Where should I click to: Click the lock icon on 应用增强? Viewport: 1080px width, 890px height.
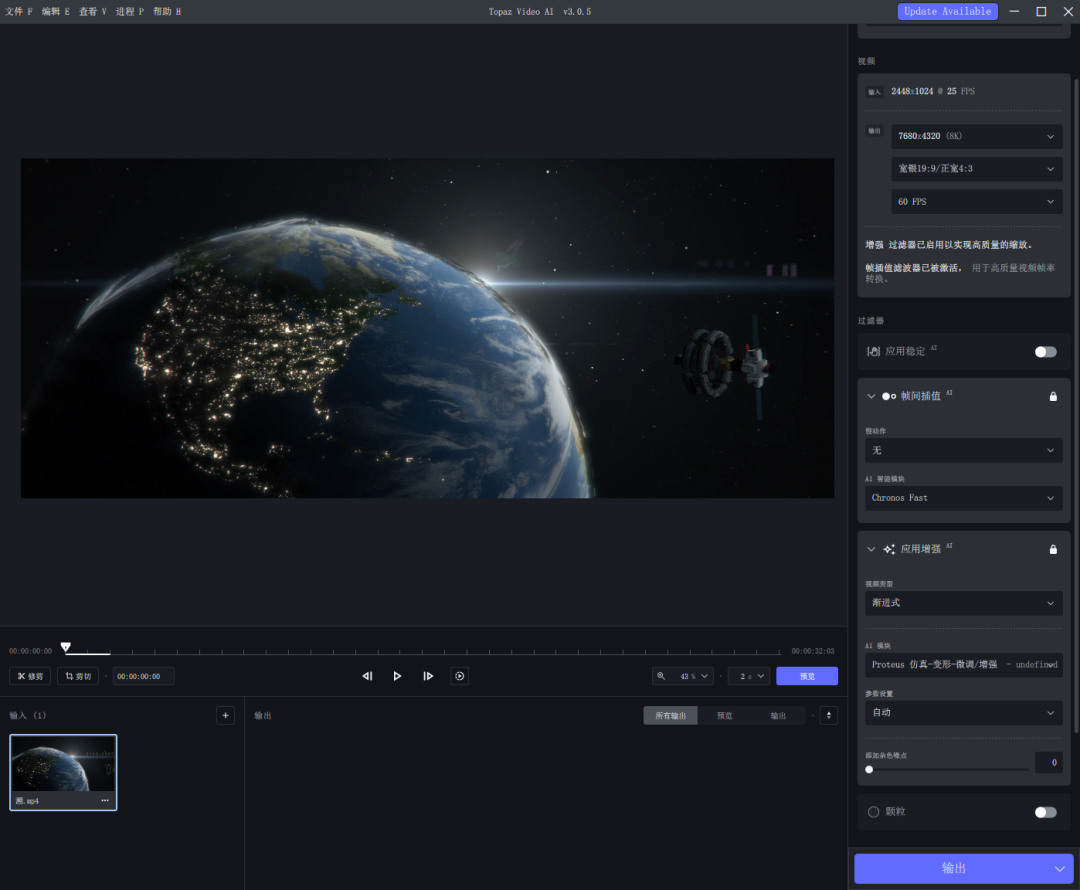pyautogui.click(x=1052, y=549)
